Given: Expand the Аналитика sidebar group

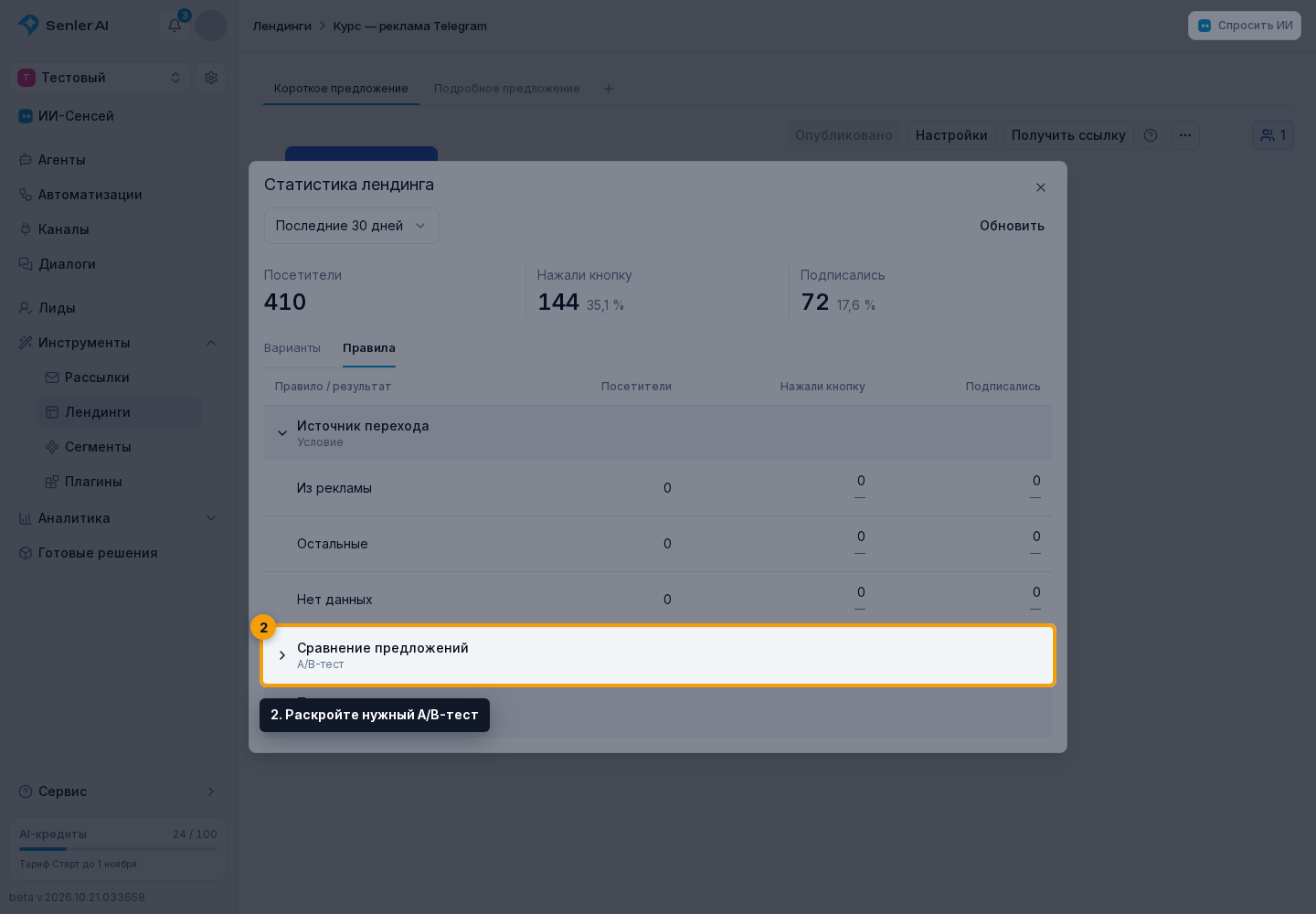Looking at the screenshot, I should point(119,518).
